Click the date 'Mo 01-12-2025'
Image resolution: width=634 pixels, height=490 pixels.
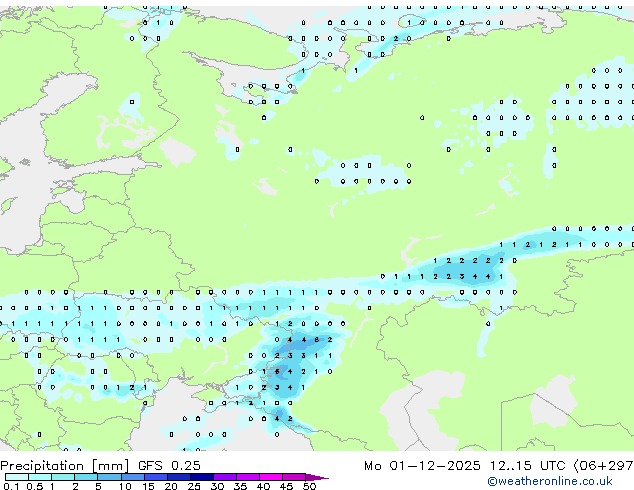click(x=422, y=466)
